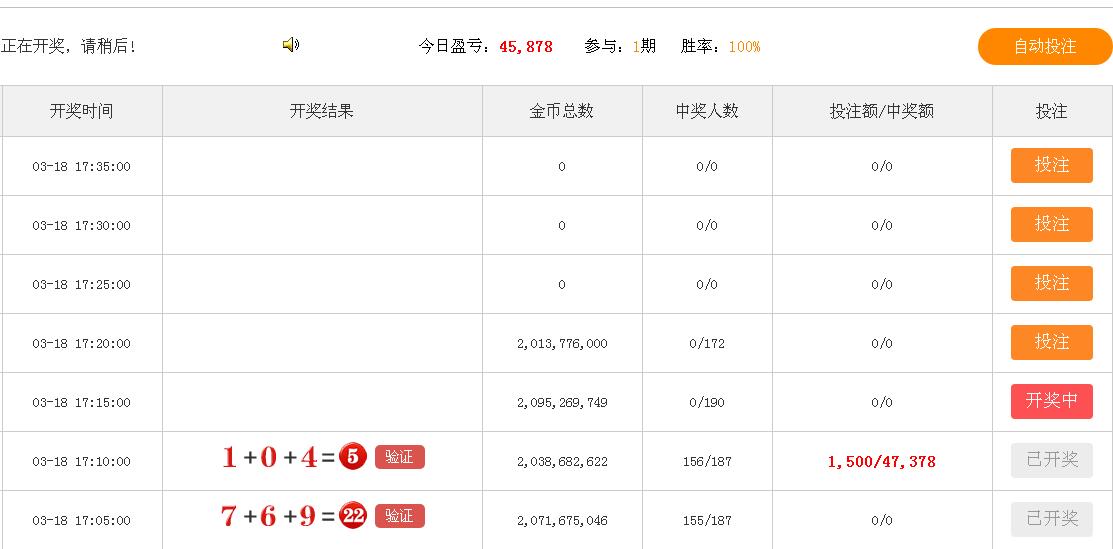Click the red result ball 22

tap(353, 516)
